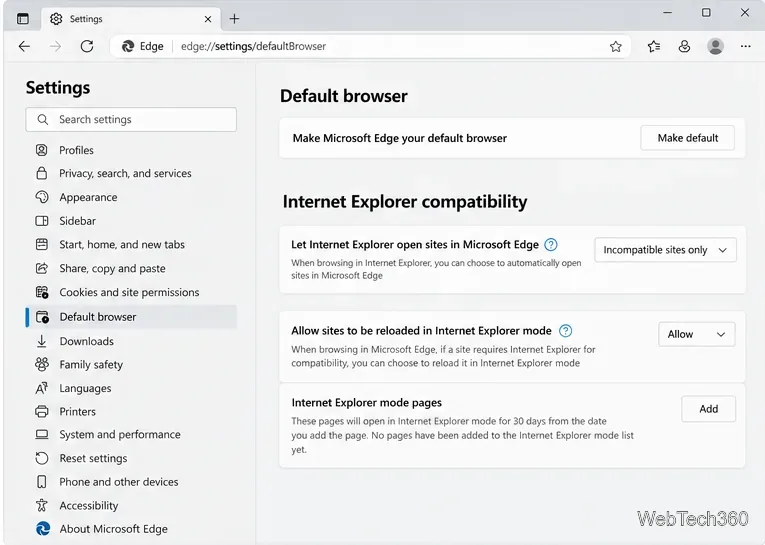Click help icon beside Let Internet Explorer open sites
This screenshot has width=765, height=545.
[x=551, y=244]
